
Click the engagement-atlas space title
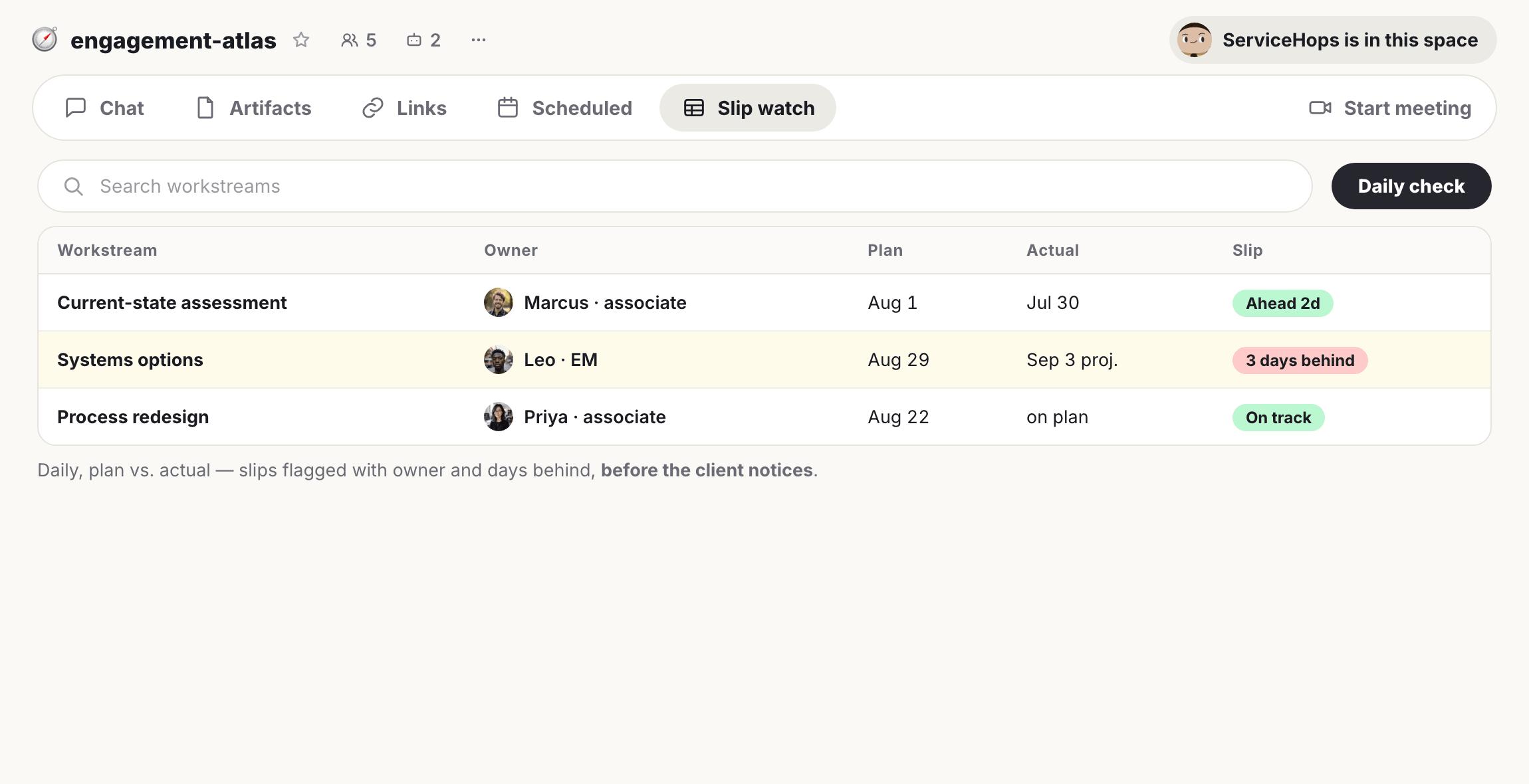pyautogui.click(x=173, y=41)
